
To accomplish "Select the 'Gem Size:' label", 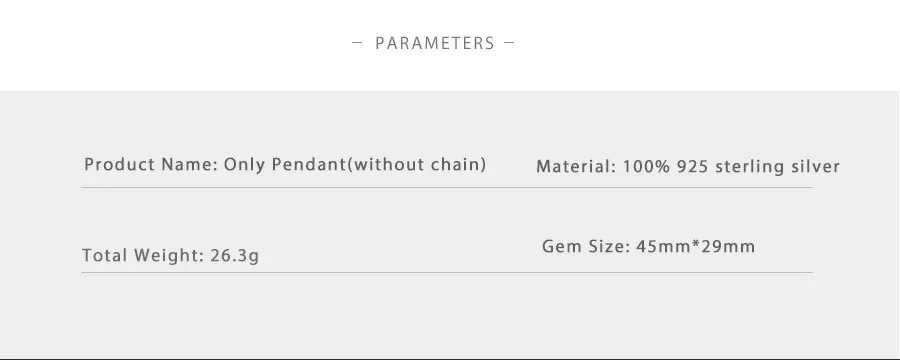I will (586, 247).
